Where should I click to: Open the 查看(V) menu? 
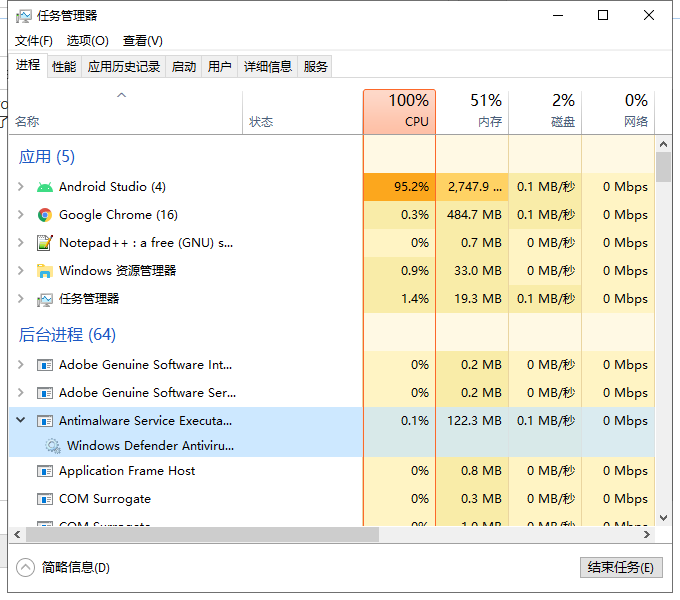pyautogui.click(x=143, y=41)
